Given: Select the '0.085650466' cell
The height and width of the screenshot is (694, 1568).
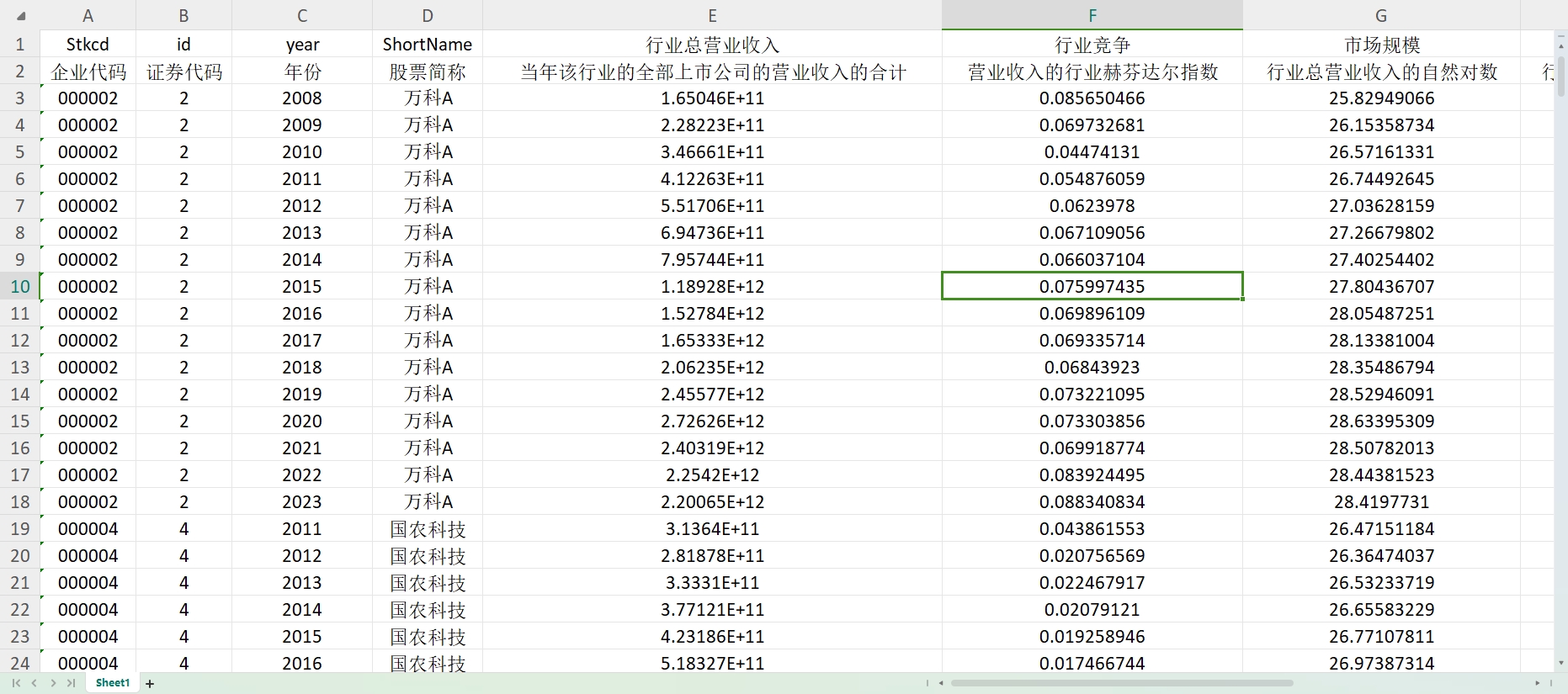Looking at the screenshot, I should click(x=1092, y=98).
